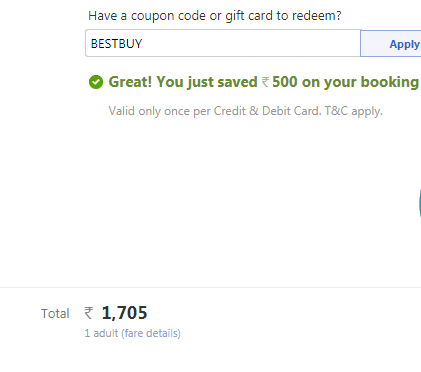The image size is (421, 372).
Task: Click the faded rupee symbol before 500
Action: coord(265,82)
